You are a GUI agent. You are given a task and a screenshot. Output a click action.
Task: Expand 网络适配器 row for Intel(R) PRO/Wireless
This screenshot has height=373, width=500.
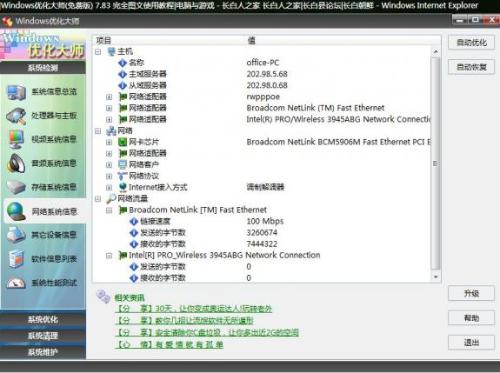(x=109, y=120)
